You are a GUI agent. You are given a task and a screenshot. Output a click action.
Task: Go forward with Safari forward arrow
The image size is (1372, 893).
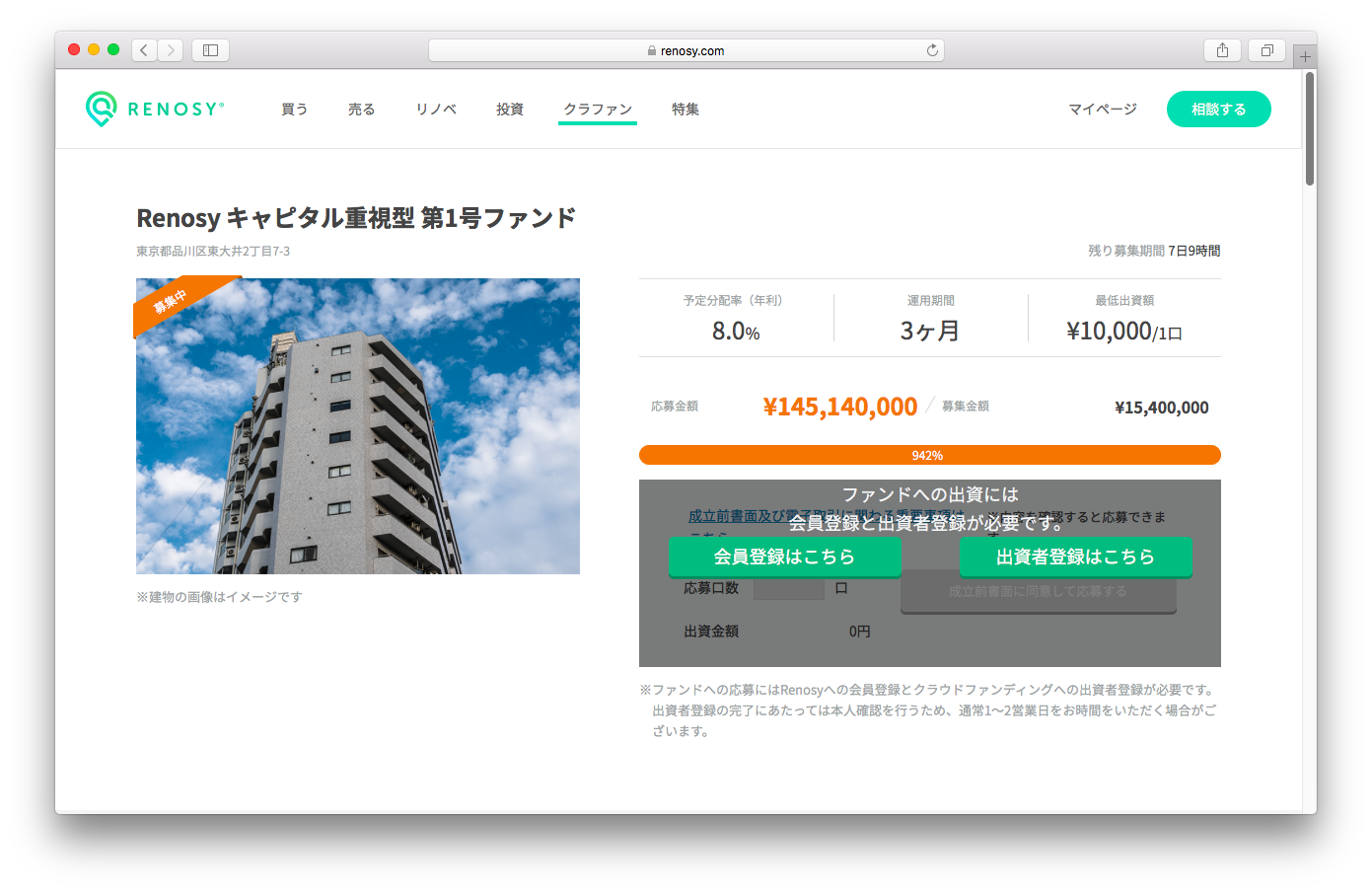point(171,50)
